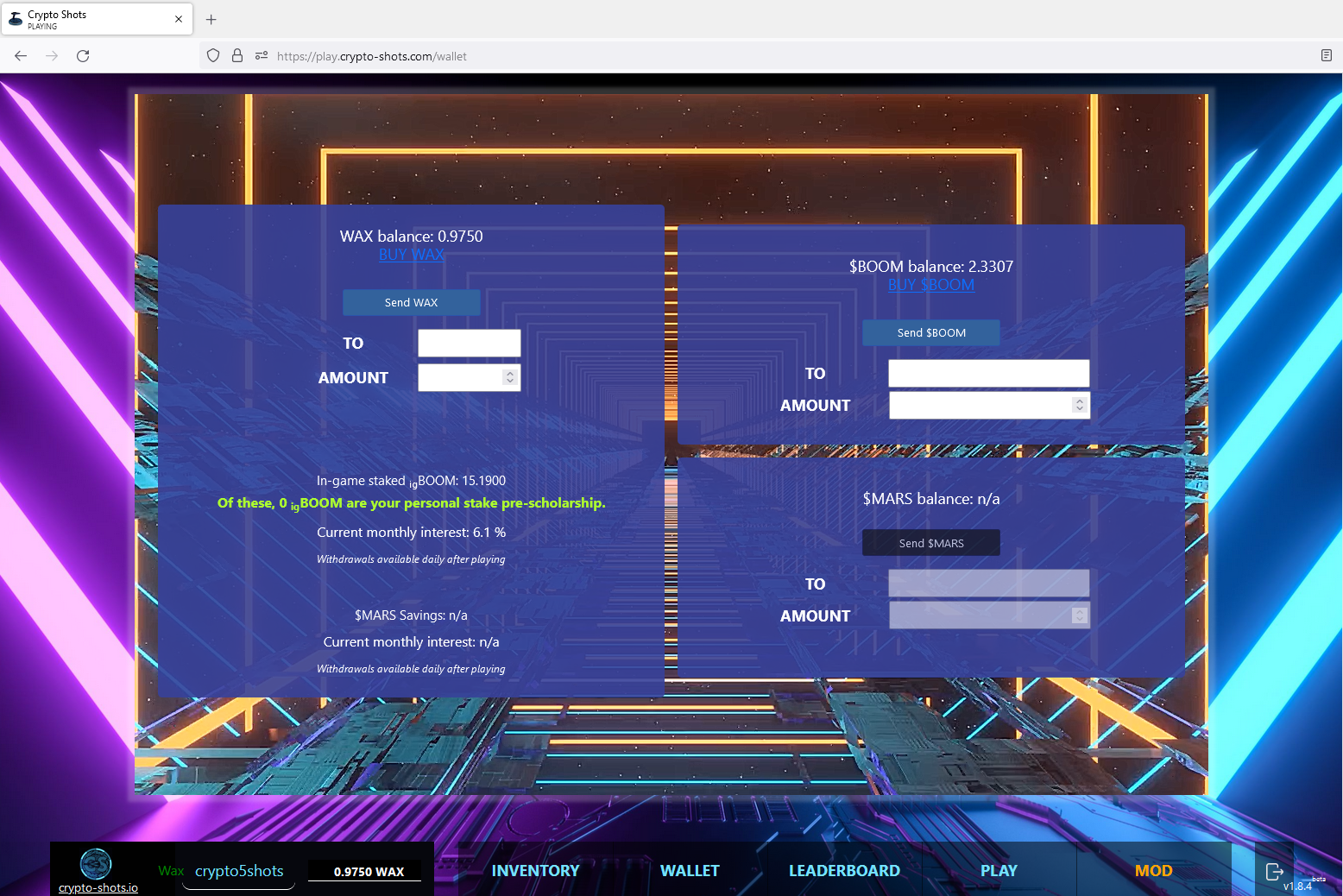Open the PLAY menu item
This screenshot has width=1343, height=896.
[999, 871]
